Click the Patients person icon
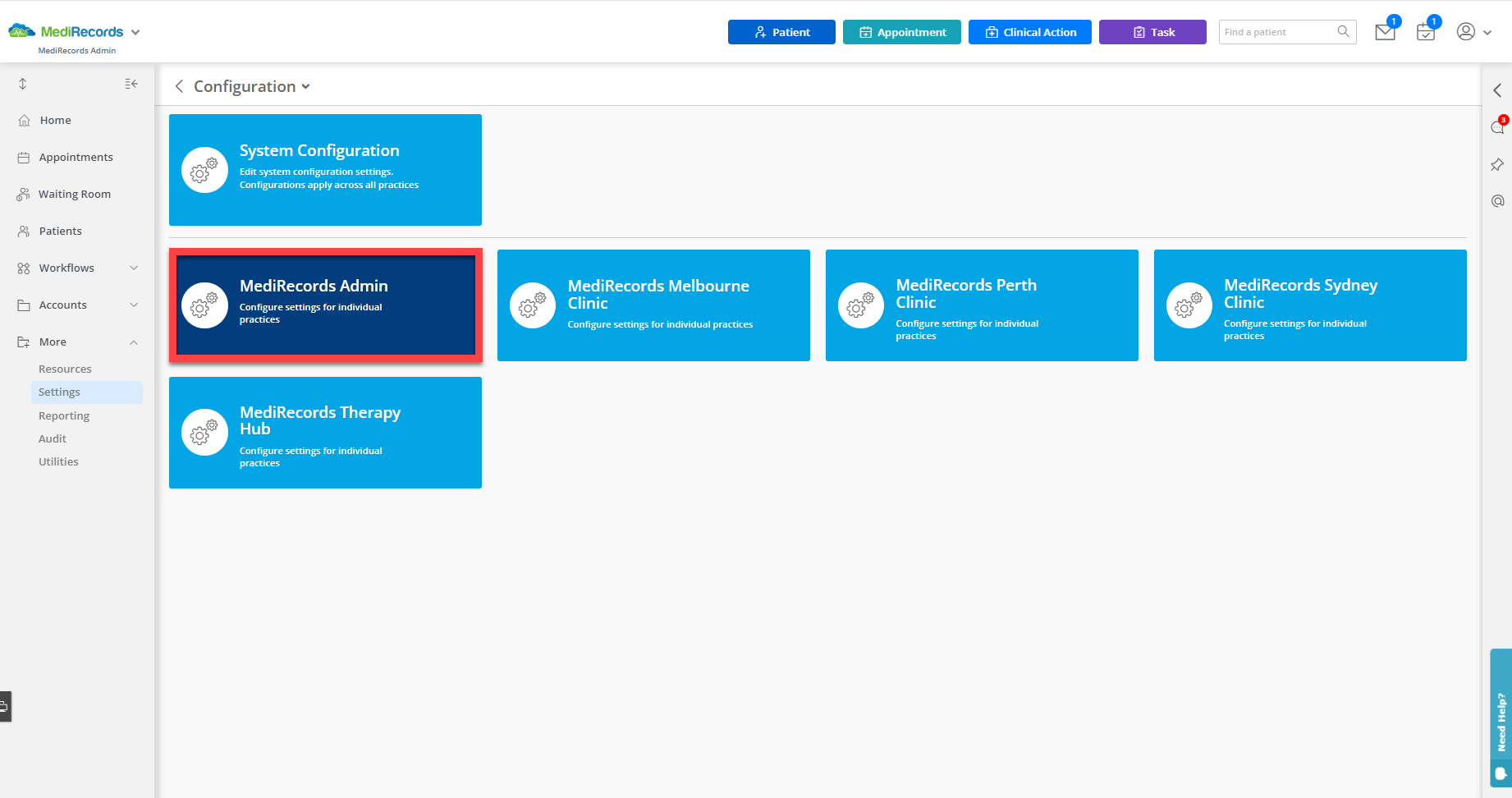 click(x=24, y=231)
